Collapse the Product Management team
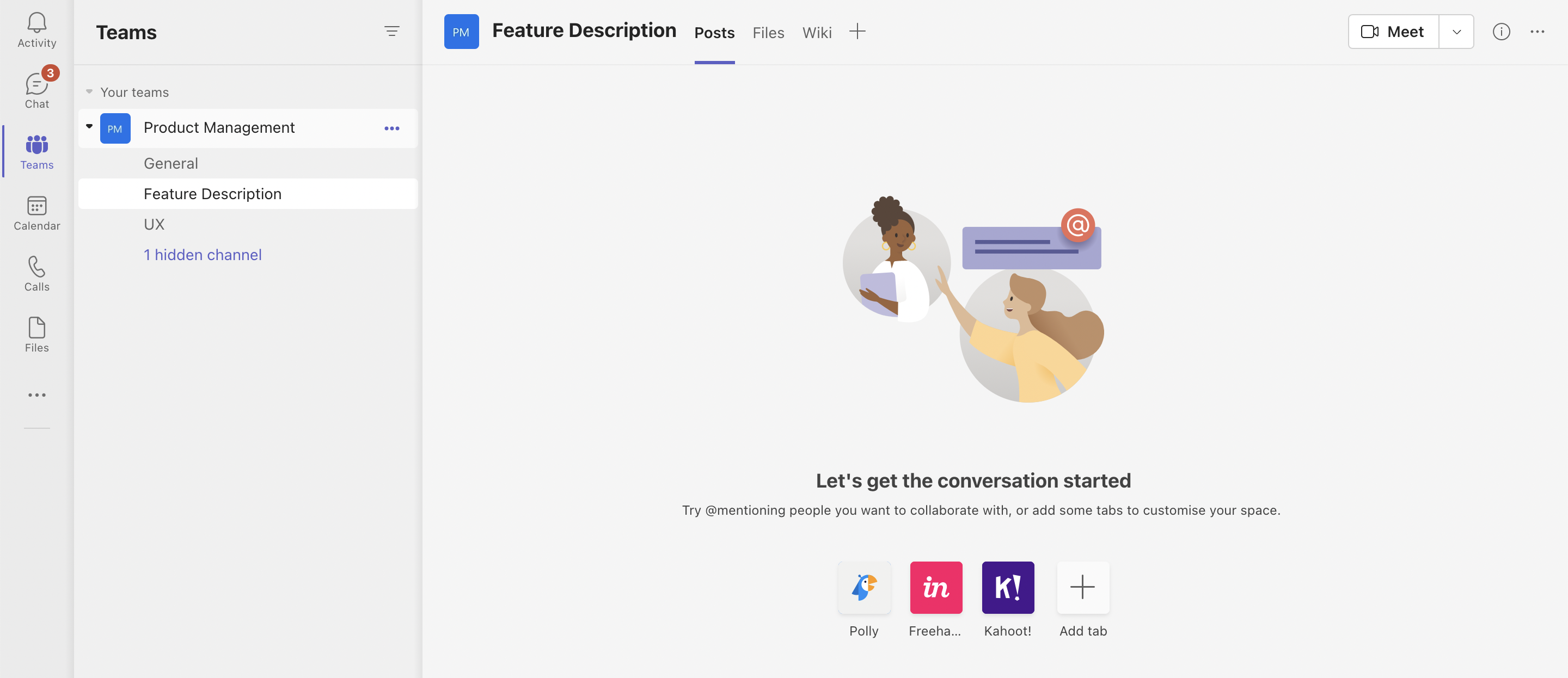 pyautogui.click(x=89, y=127)
